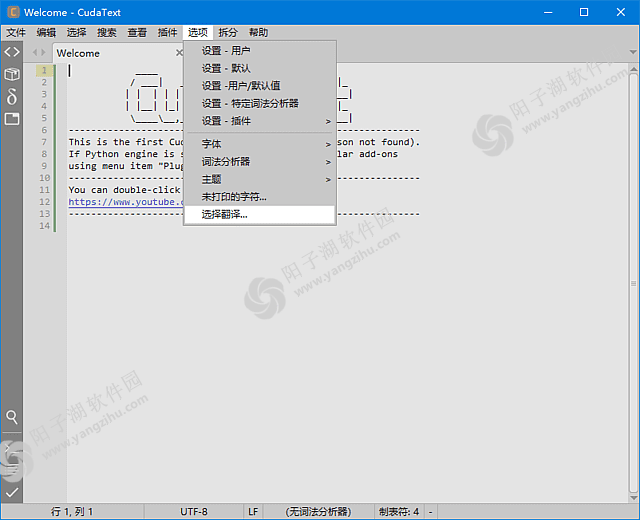
Task: Click the text "add-ons" on line 8
Action: 378,154
